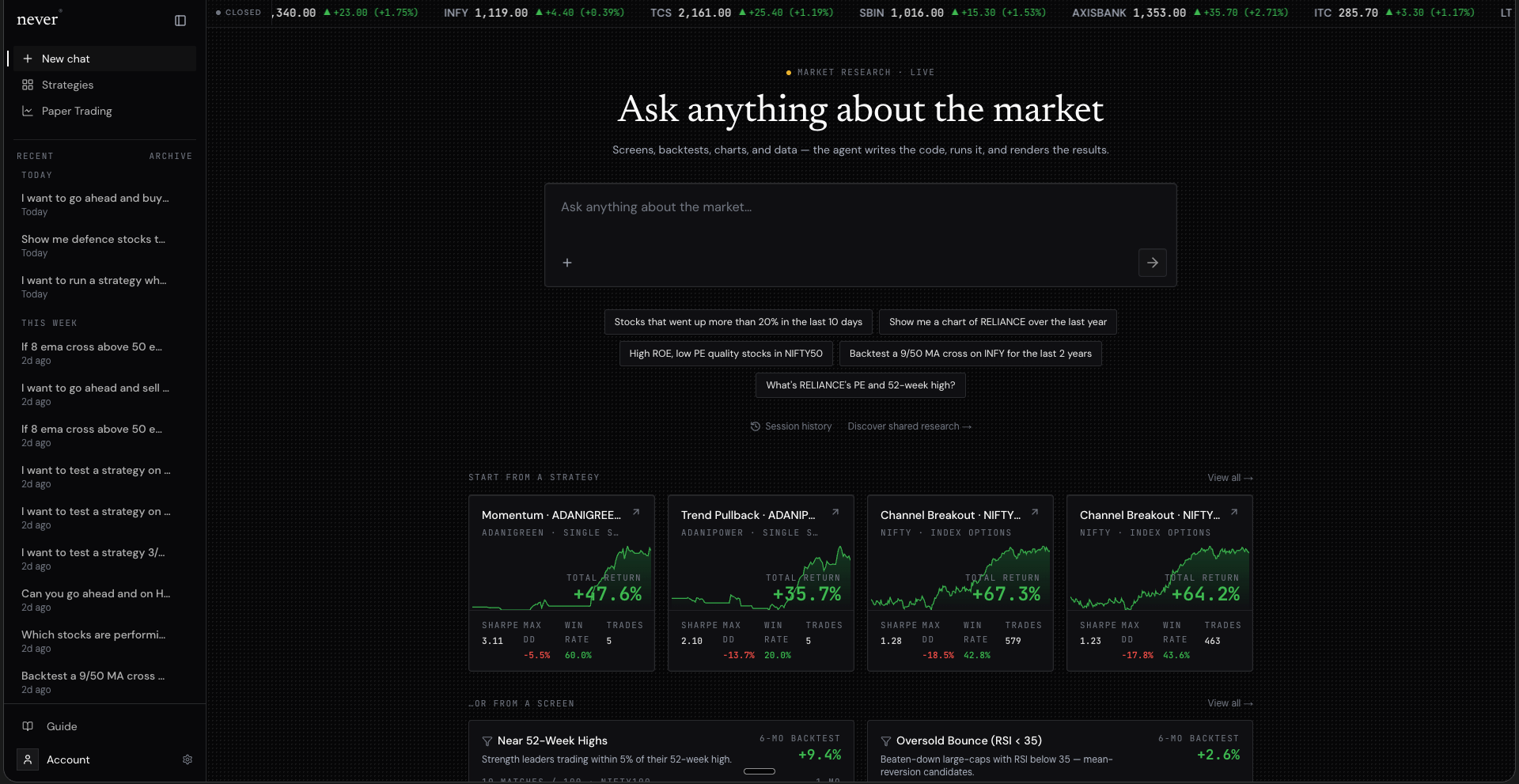This screenshot has width=1519, height=784.
Task: Open chat 'Which stocks are performi...'
Action: (103, 641)
